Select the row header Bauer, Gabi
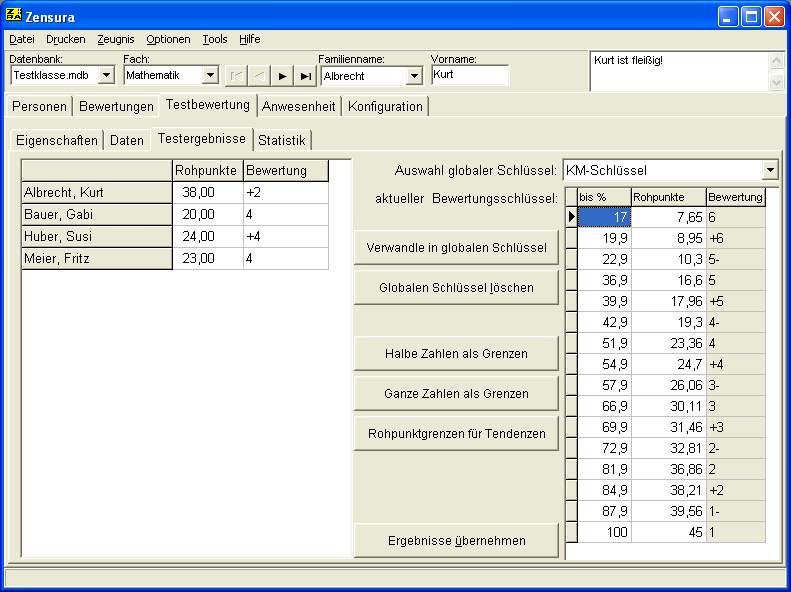The image size is (791, 592). [x=97, y=215]
